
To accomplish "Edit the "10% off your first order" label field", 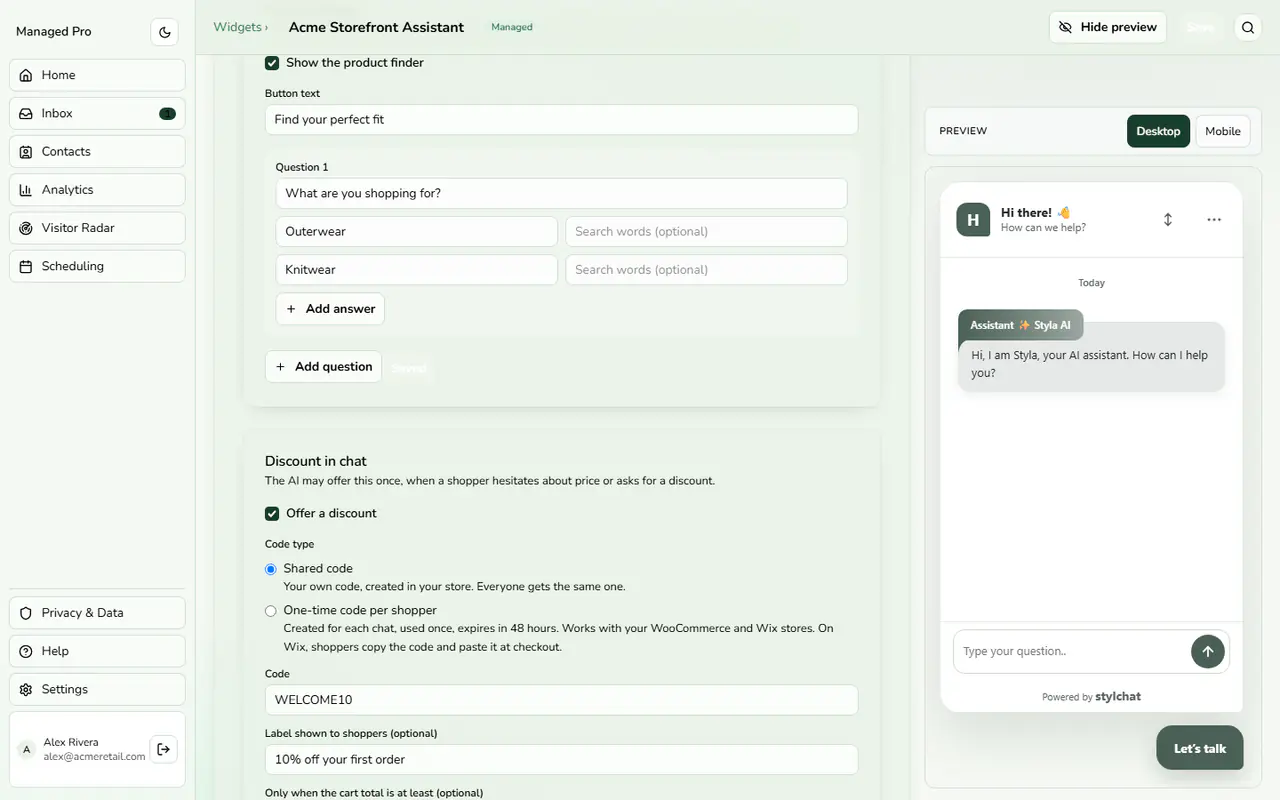I will coord(561,760).
